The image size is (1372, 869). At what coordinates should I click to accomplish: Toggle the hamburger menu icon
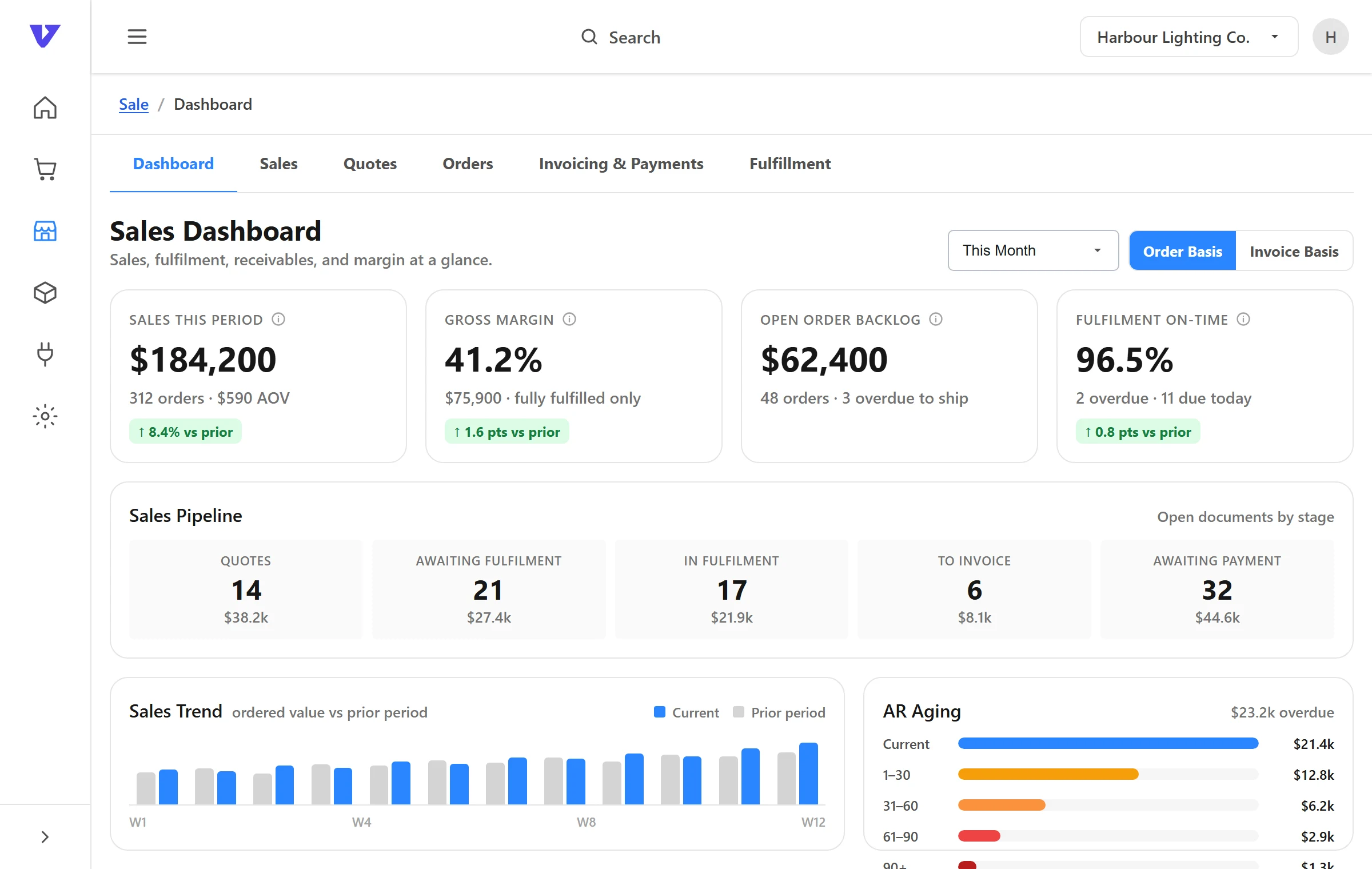137,37
